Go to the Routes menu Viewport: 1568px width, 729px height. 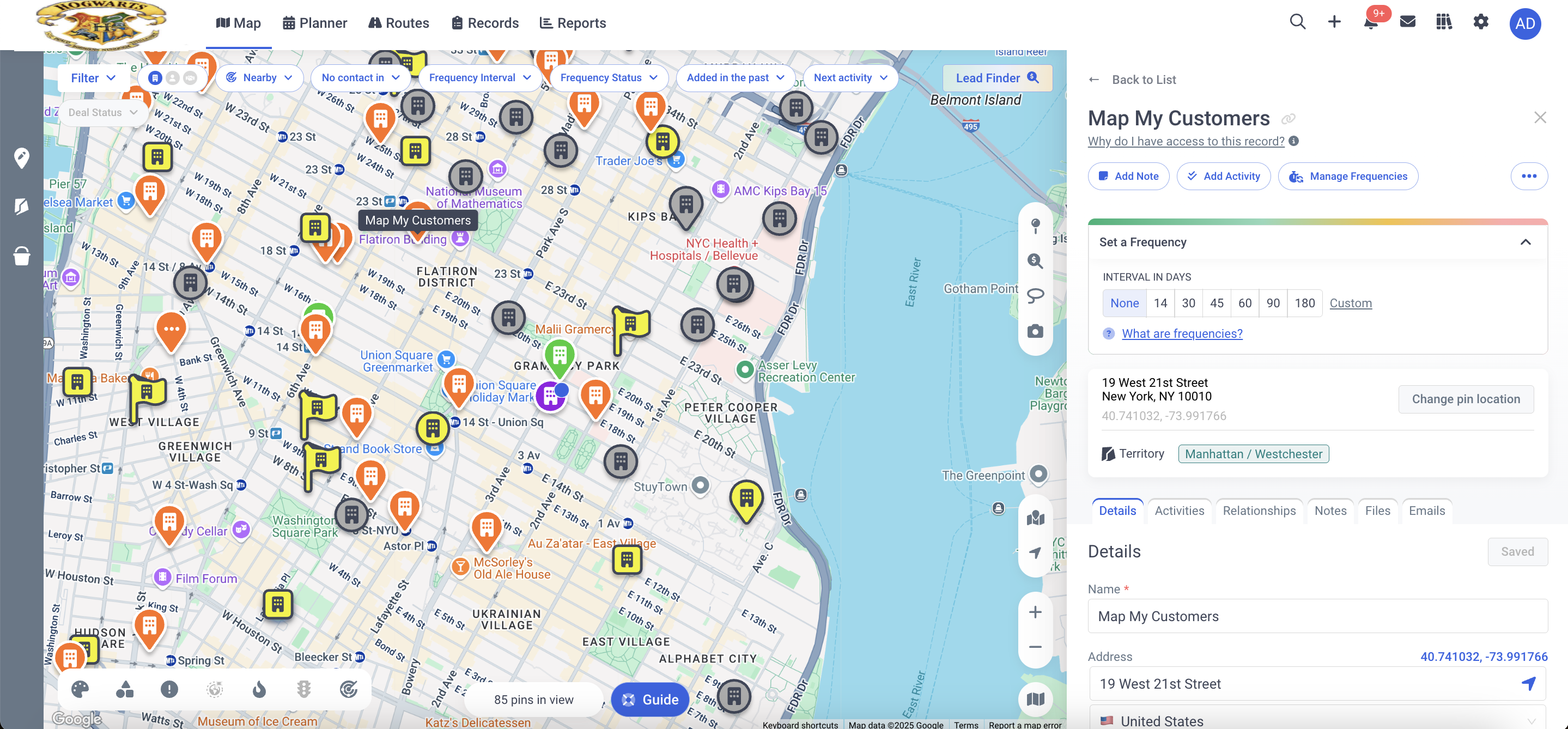(399, 23)
